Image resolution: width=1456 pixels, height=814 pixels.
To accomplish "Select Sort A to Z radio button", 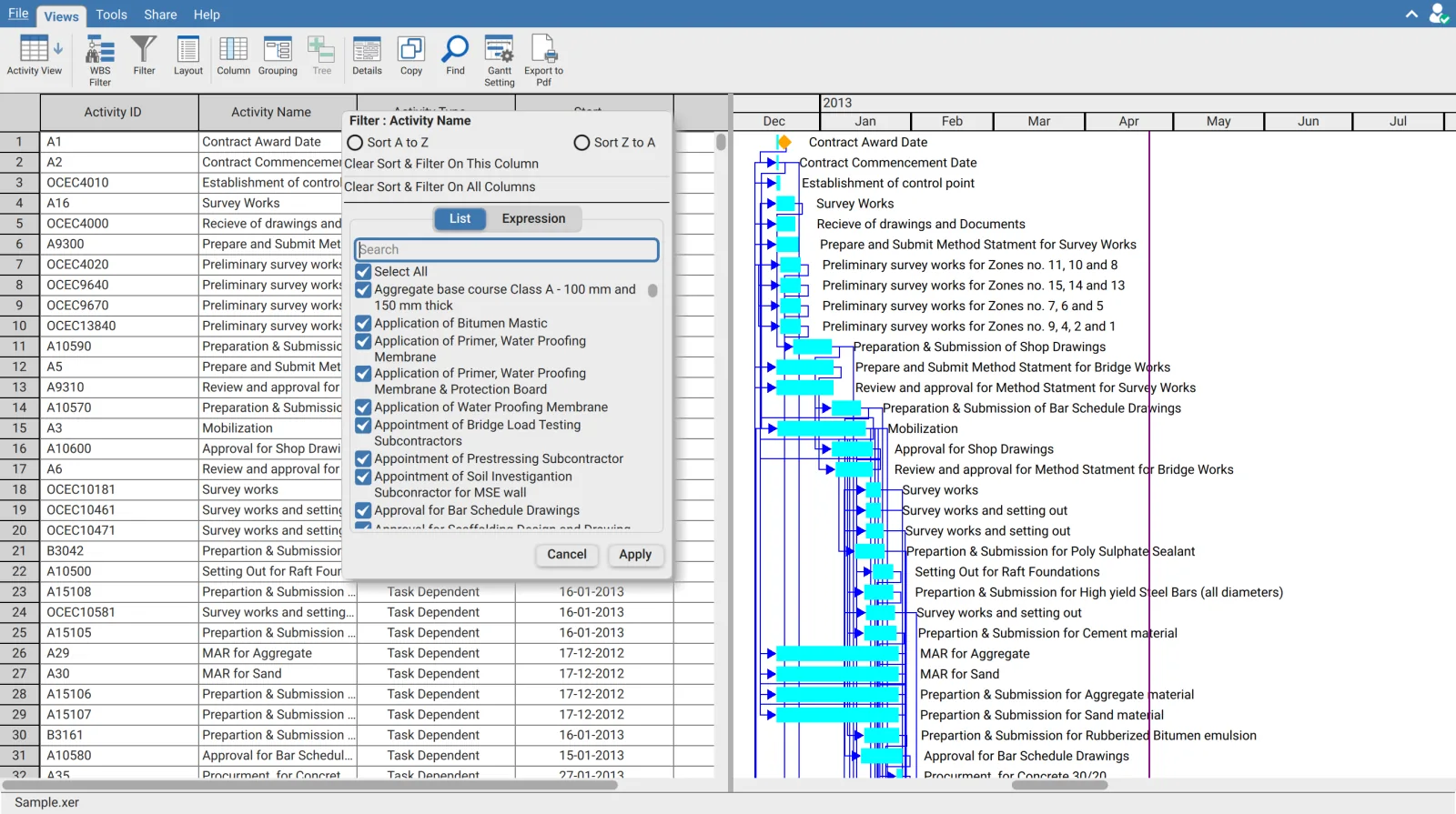I will (x=356, y=143).
